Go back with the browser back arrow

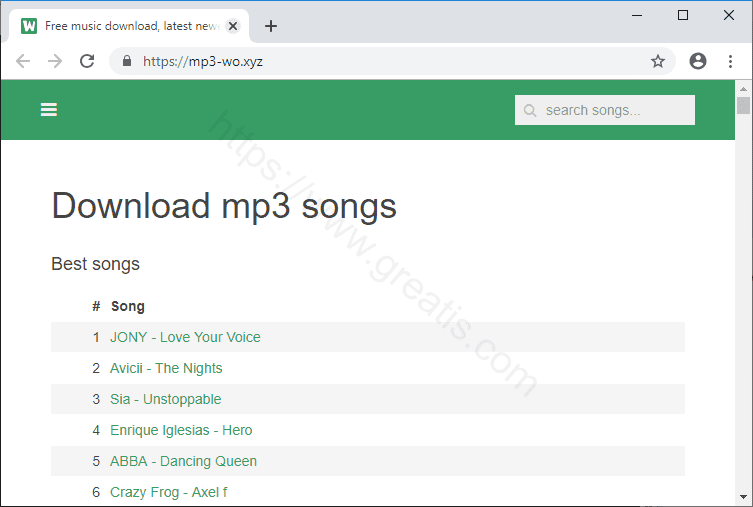[x=23, y=61]
